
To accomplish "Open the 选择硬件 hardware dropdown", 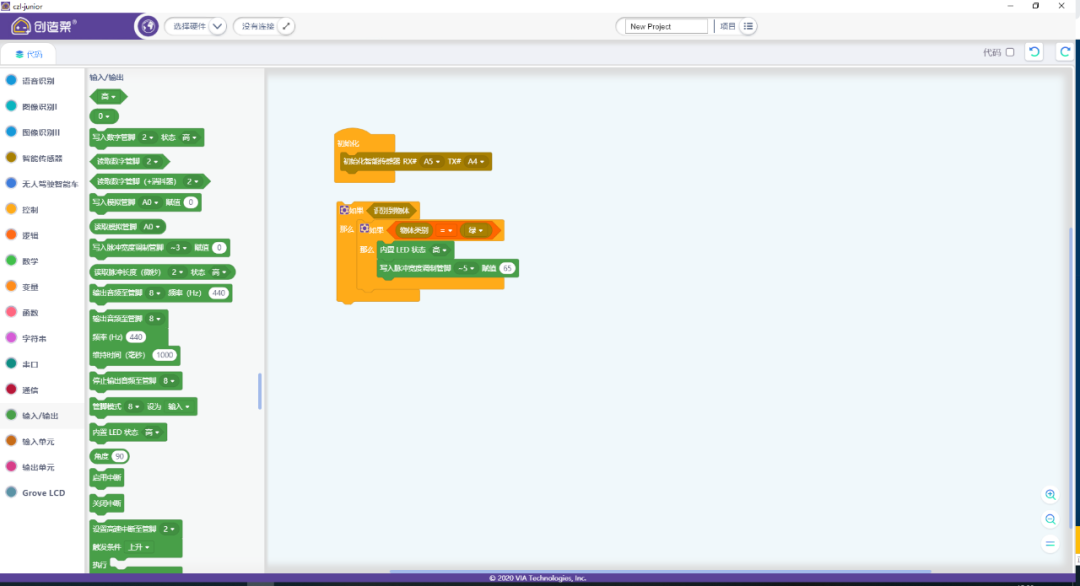I will tap(217, 26).
